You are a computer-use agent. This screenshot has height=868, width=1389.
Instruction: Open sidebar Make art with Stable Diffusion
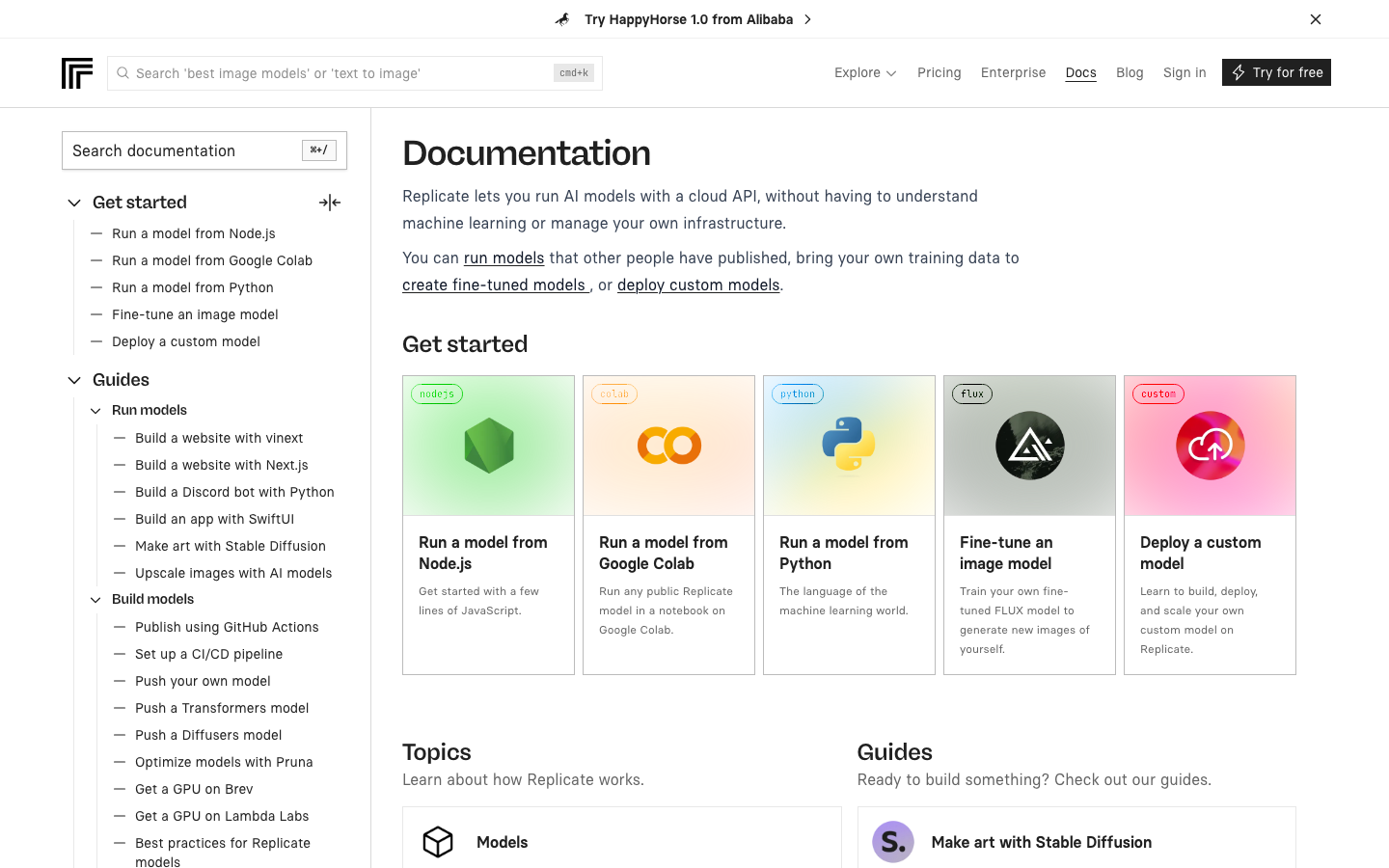[x=231, y=546]
